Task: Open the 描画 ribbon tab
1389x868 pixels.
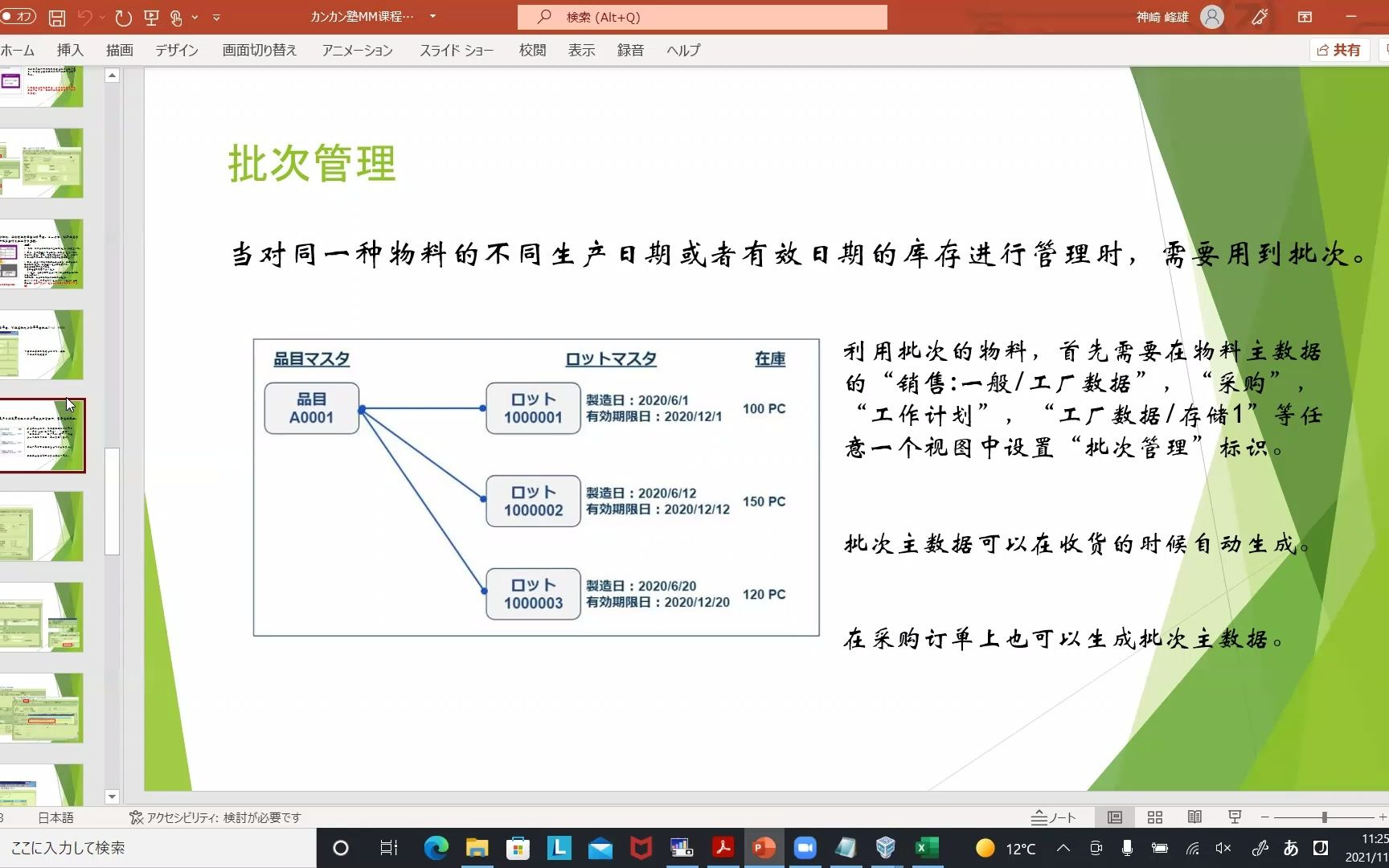Action: point(120,50)
